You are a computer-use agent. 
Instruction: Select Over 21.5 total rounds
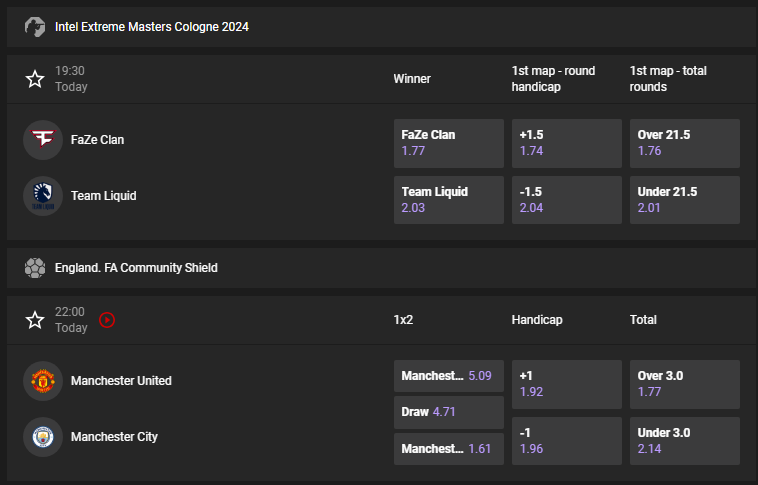point(684,143)
